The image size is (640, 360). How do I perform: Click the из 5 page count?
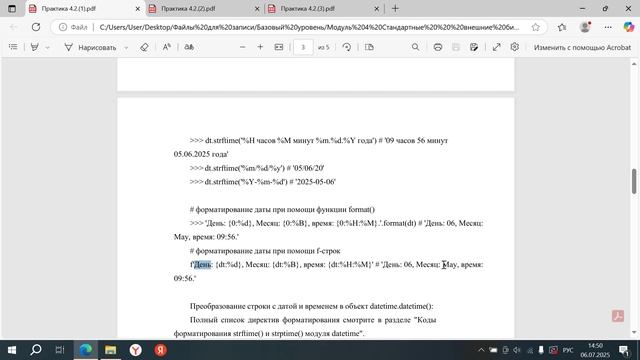pyautogui.click(x=323, y=48)
